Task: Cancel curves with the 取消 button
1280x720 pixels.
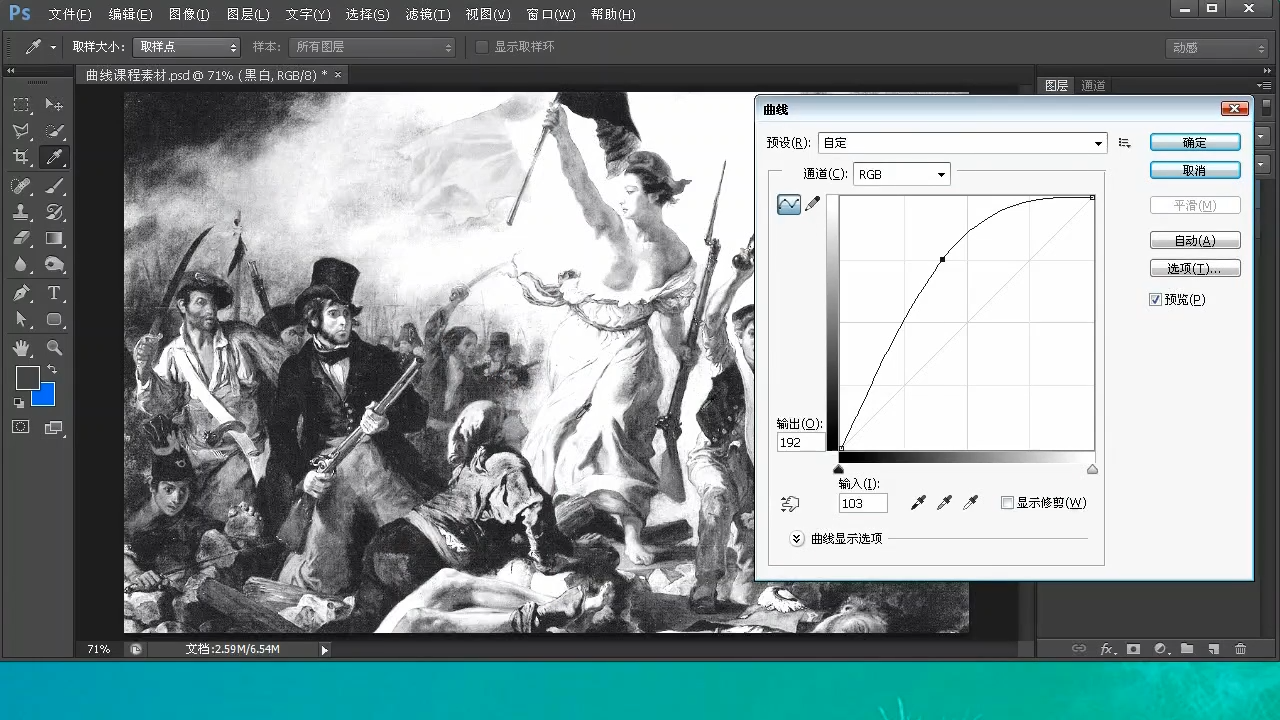Action: click(1195, 171)
